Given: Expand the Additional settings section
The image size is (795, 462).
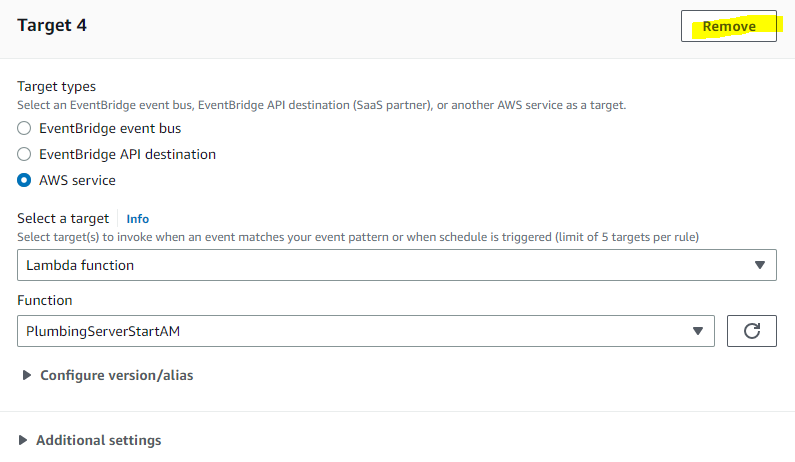Looking at the screenshot, I should pos(98,440).
